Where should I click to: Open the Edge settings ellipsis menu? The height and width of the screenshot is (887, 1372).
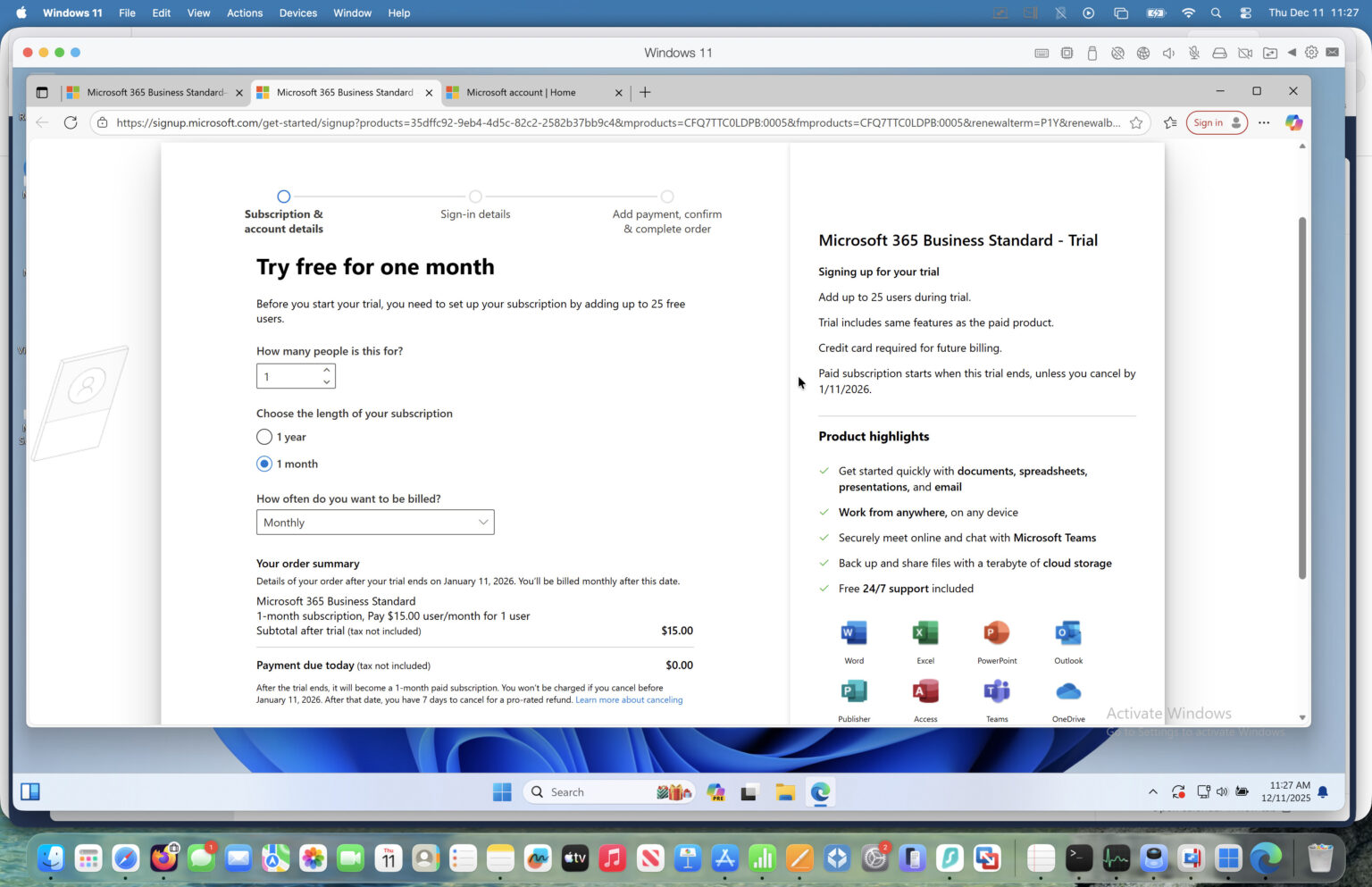point(1263,122)
